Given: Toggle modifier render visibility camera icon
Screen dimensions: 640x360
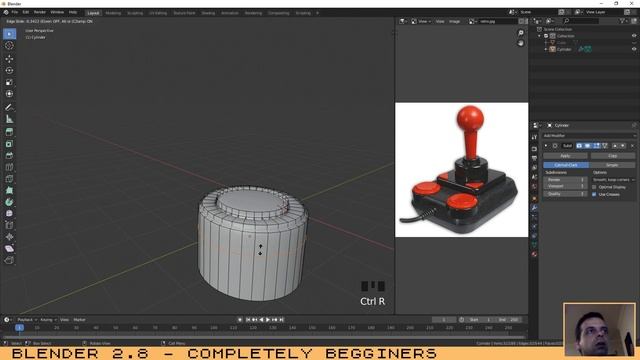Looking at the screenshot, I should point(579,146).
